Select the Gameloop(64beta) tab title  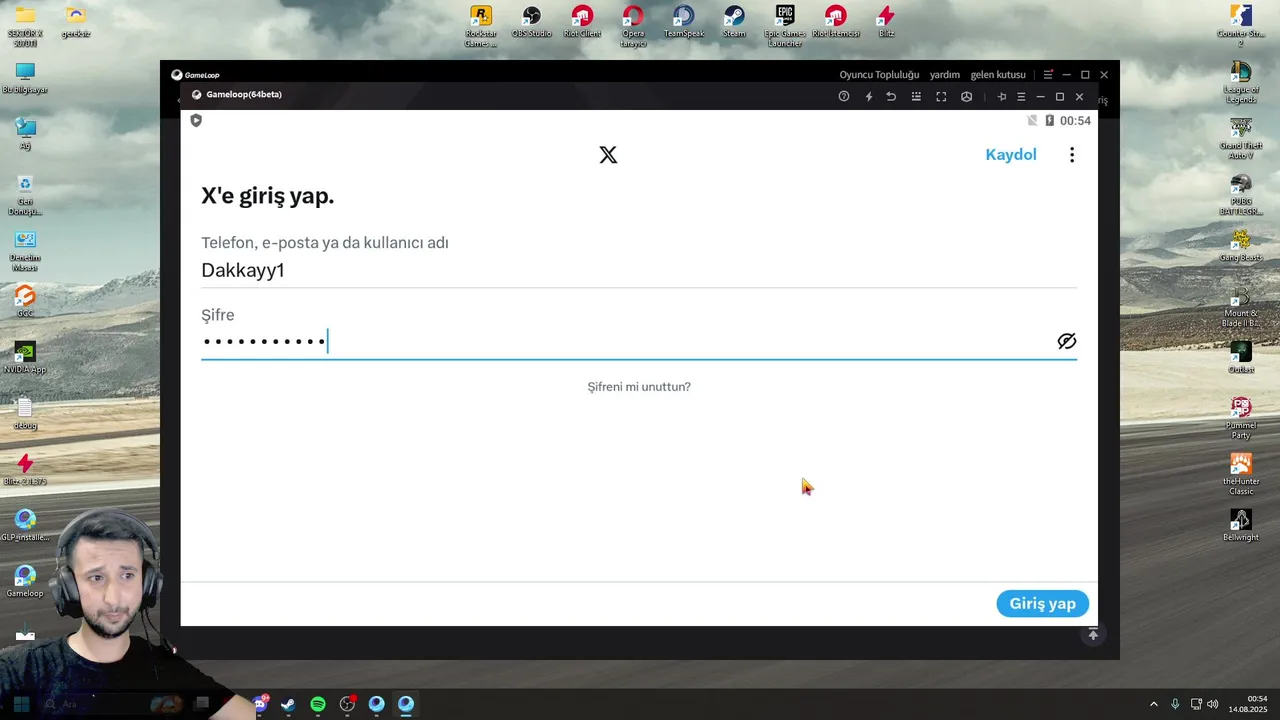click(x=244, y=95)
